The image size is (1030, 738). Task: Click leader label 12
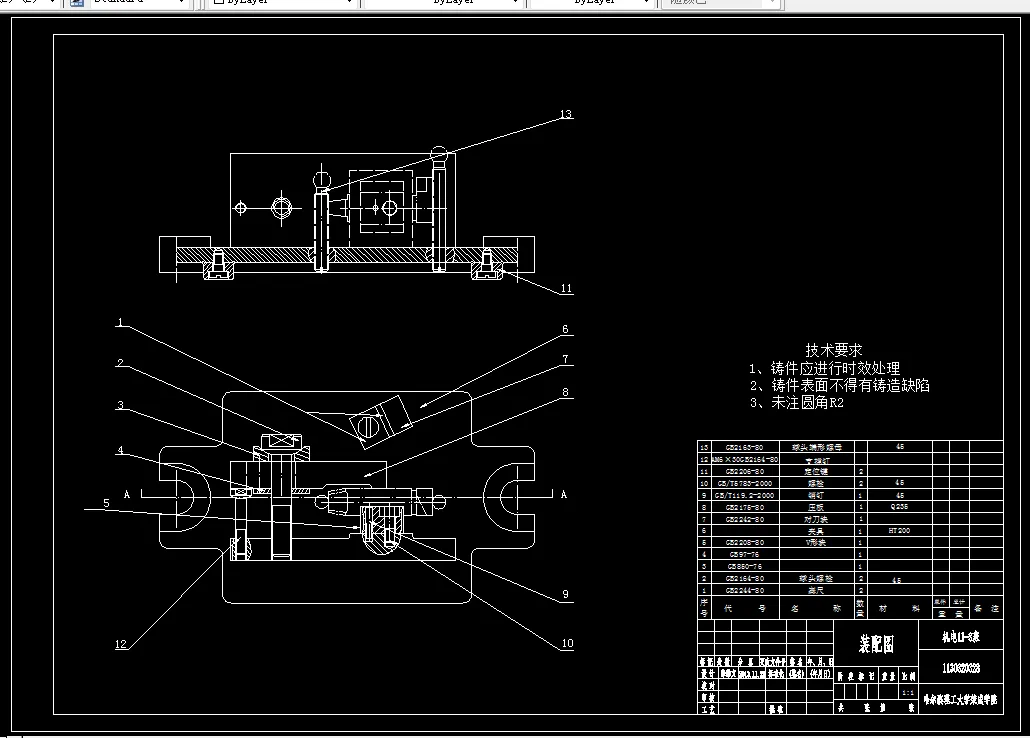tap(121, 644)
